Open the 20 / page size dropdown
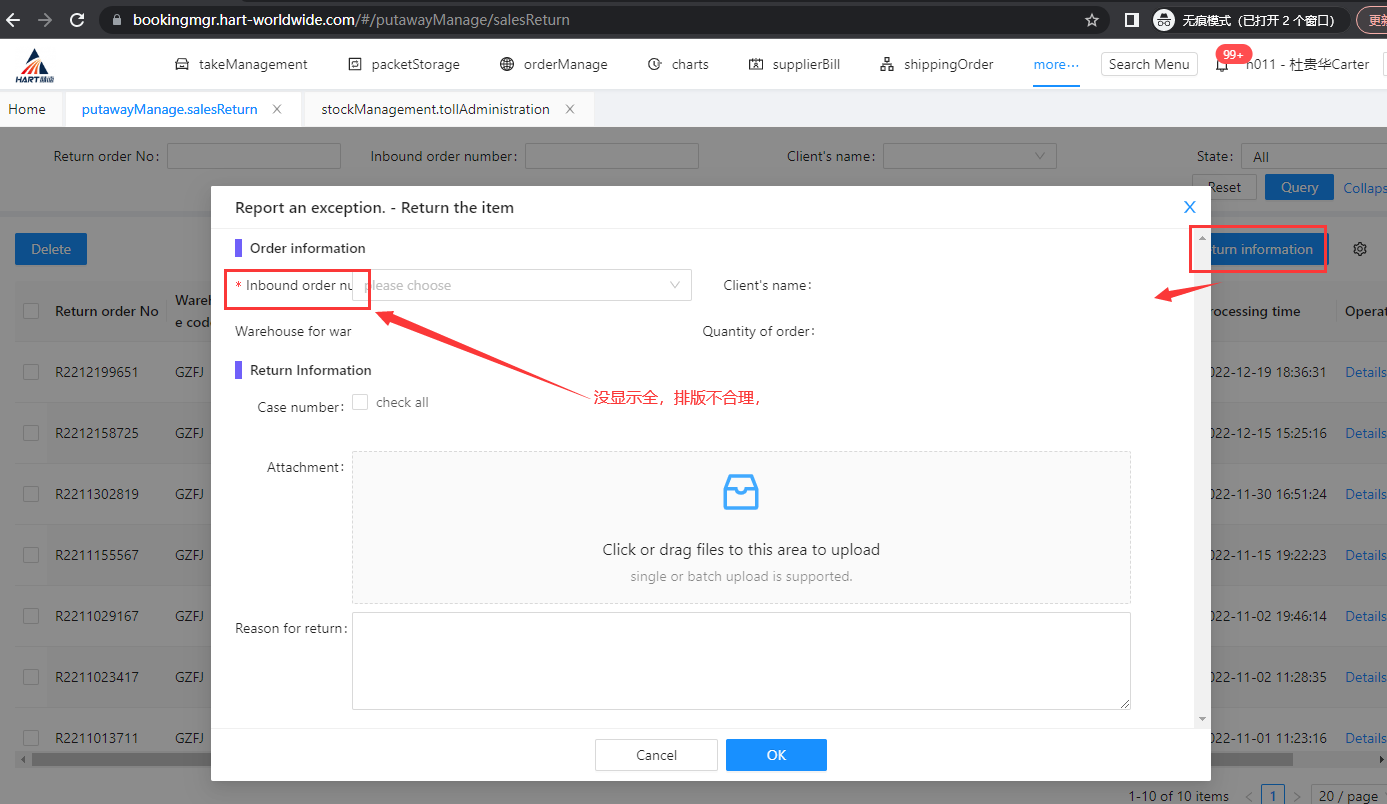Screen dimensions: 1387x804 tap(1347, 796)
